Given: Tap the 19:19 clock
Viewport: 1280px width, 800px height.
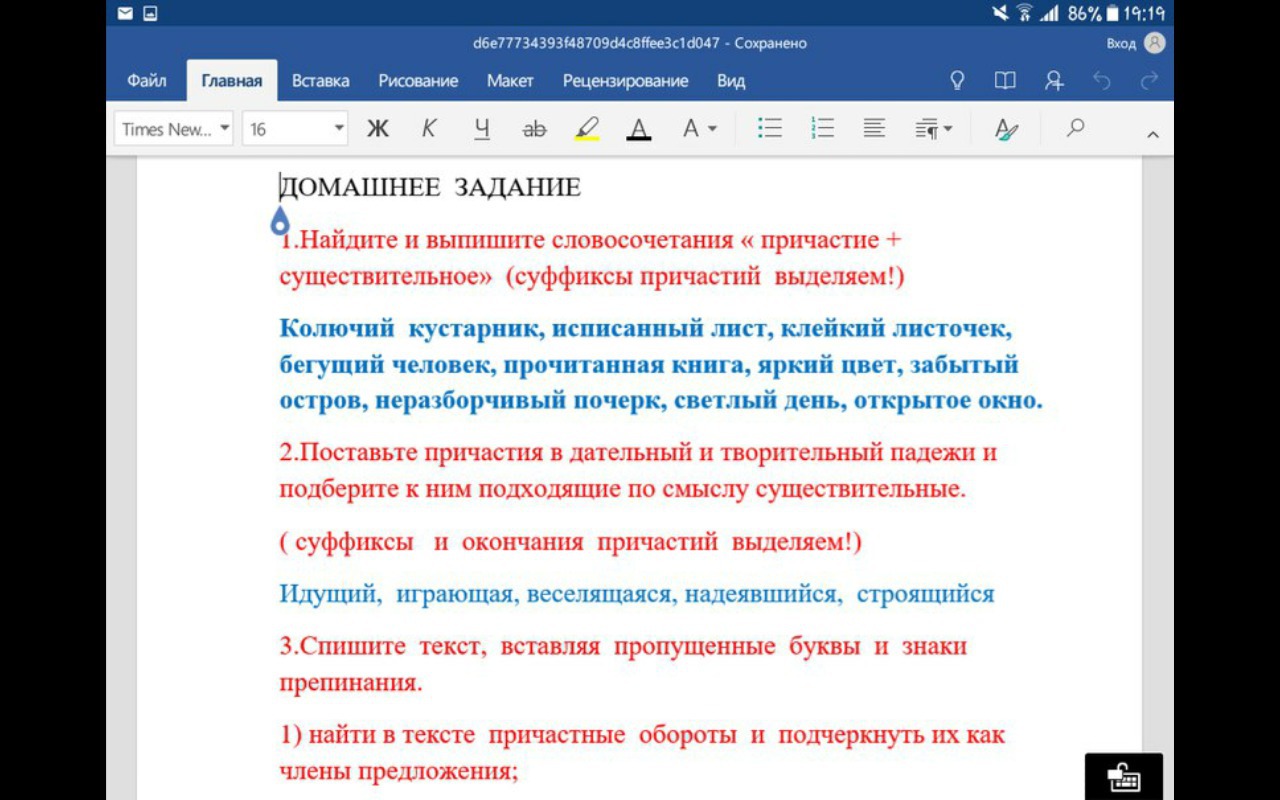Looking at the screenshot, I should point(1144,13).
